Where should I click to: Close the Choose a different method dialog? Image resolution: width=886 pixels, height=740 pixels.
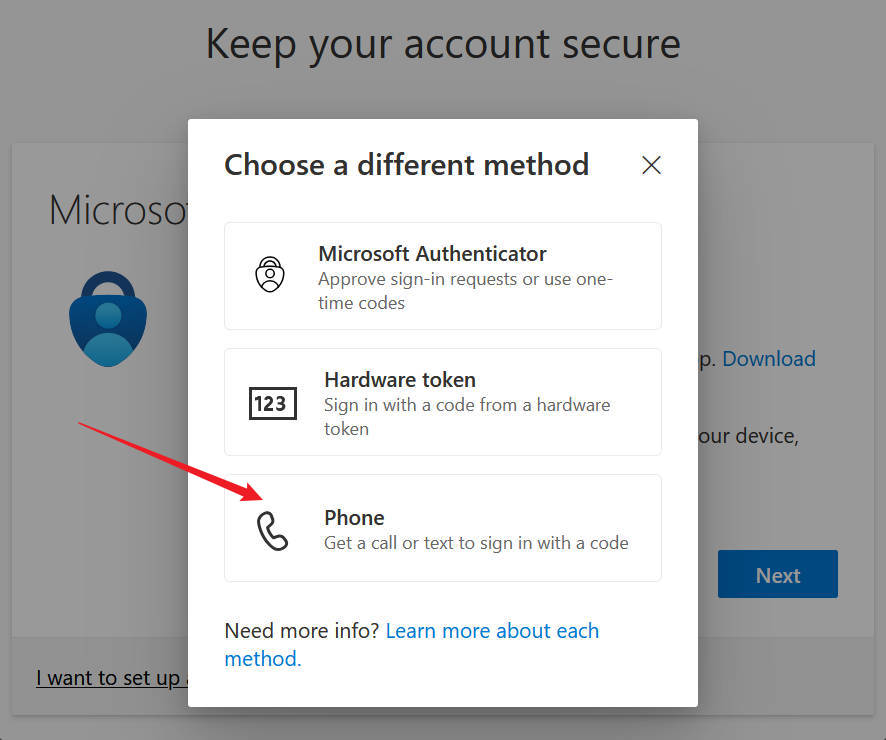coord(651,165)
